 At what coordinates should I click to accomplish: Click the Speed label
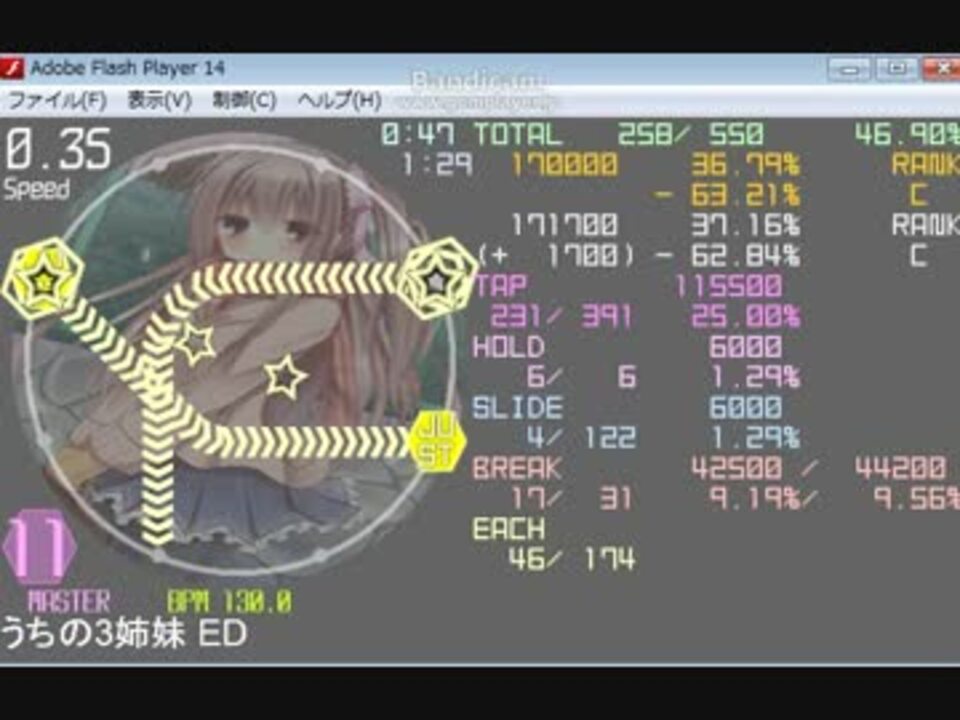pyautogui.click(x=37, y=189)
